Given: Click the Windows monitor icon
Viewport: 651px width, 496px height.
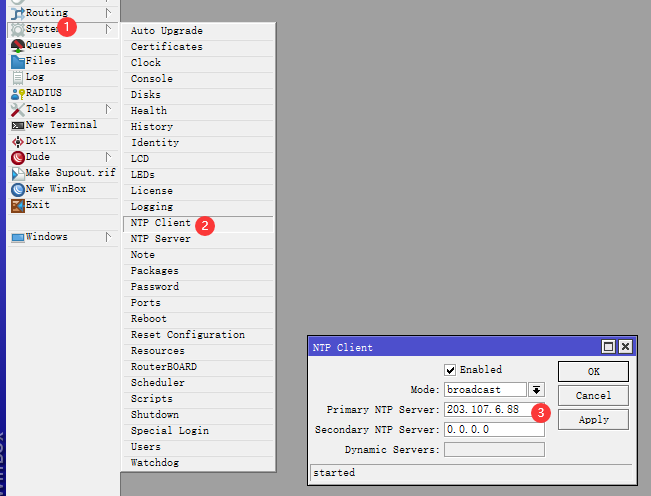Looking at the screenshot, I should point(18,237).
